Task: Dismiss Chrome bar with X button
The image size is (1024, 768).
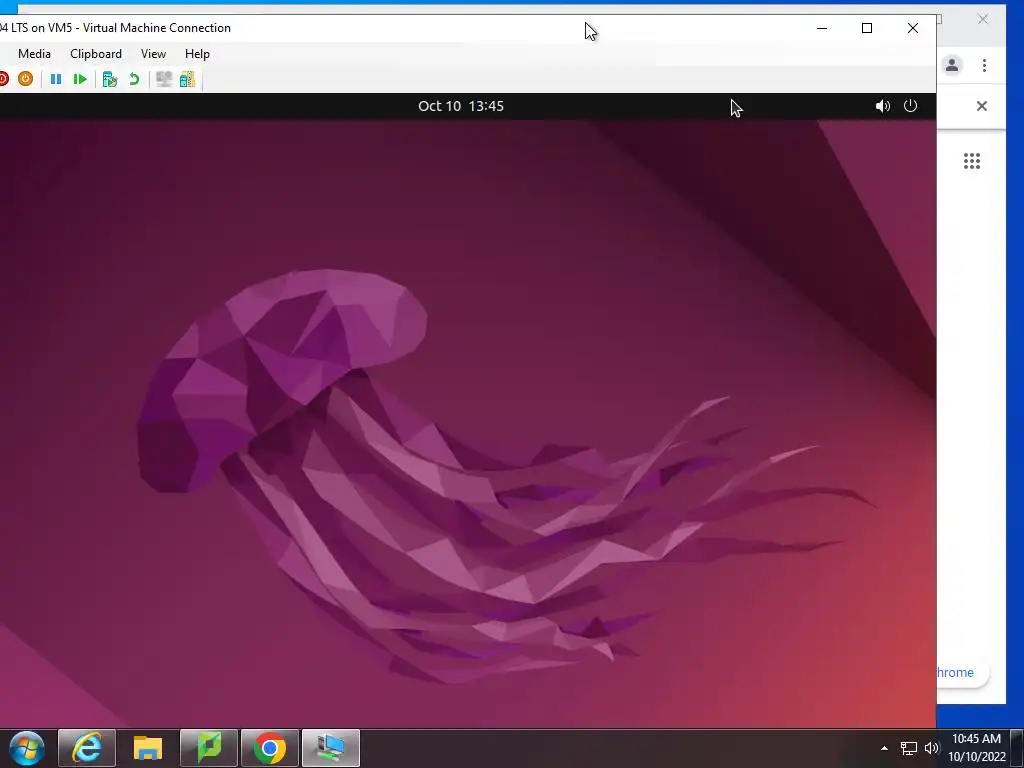Action: 982,106
